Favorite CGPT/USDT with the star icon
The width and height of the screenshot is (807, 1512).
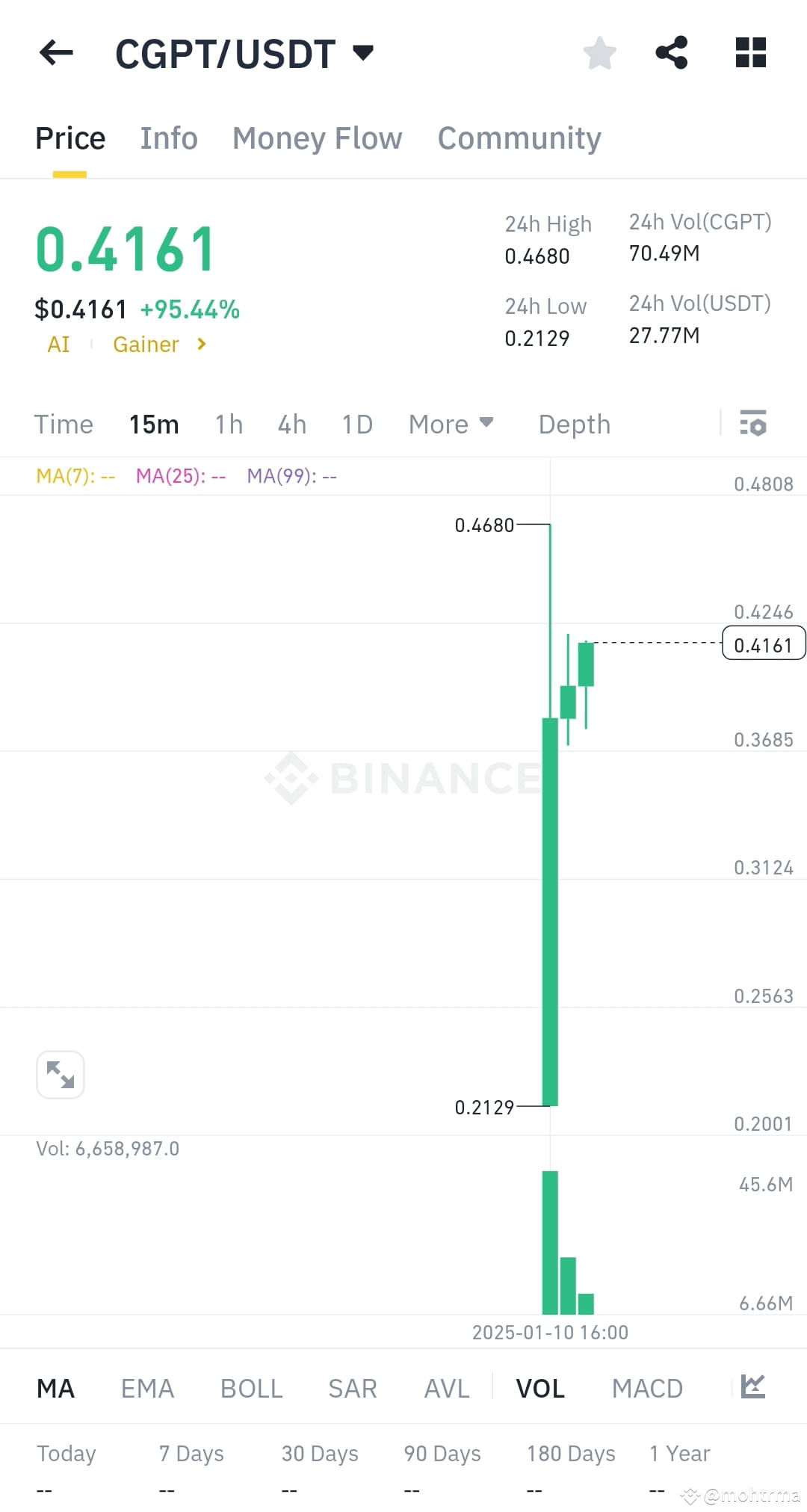599,52
